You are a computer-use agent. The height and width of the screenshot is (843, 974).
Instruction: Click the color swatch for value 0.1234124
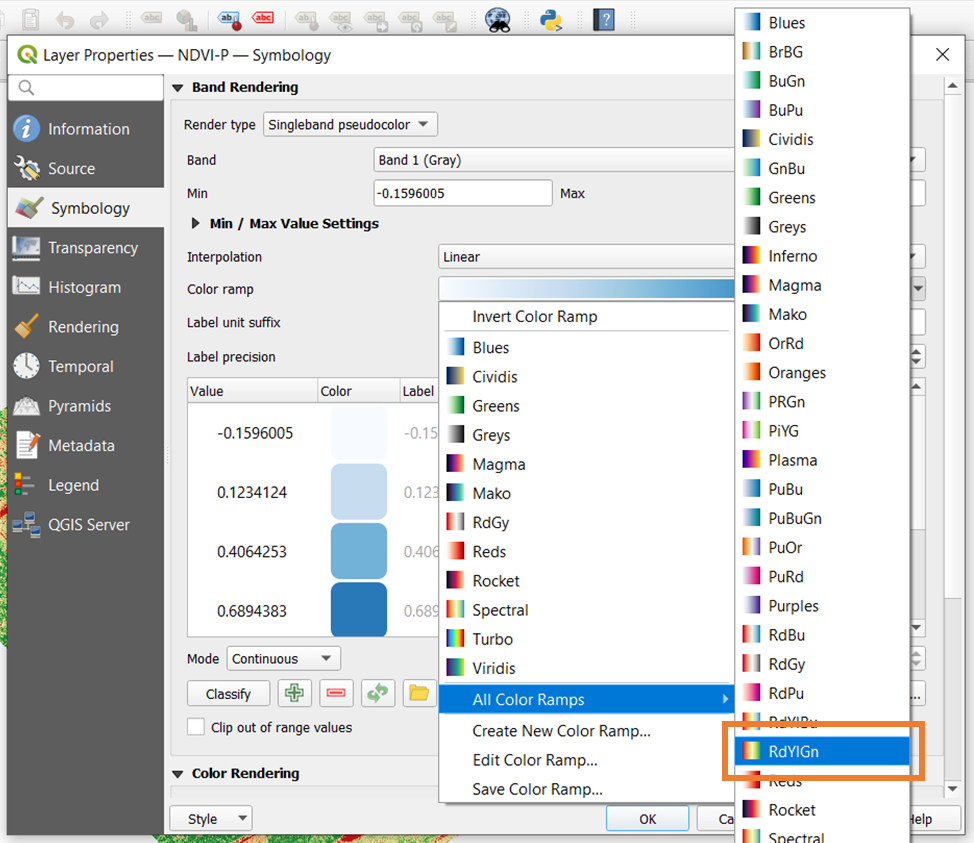(358, 492)
